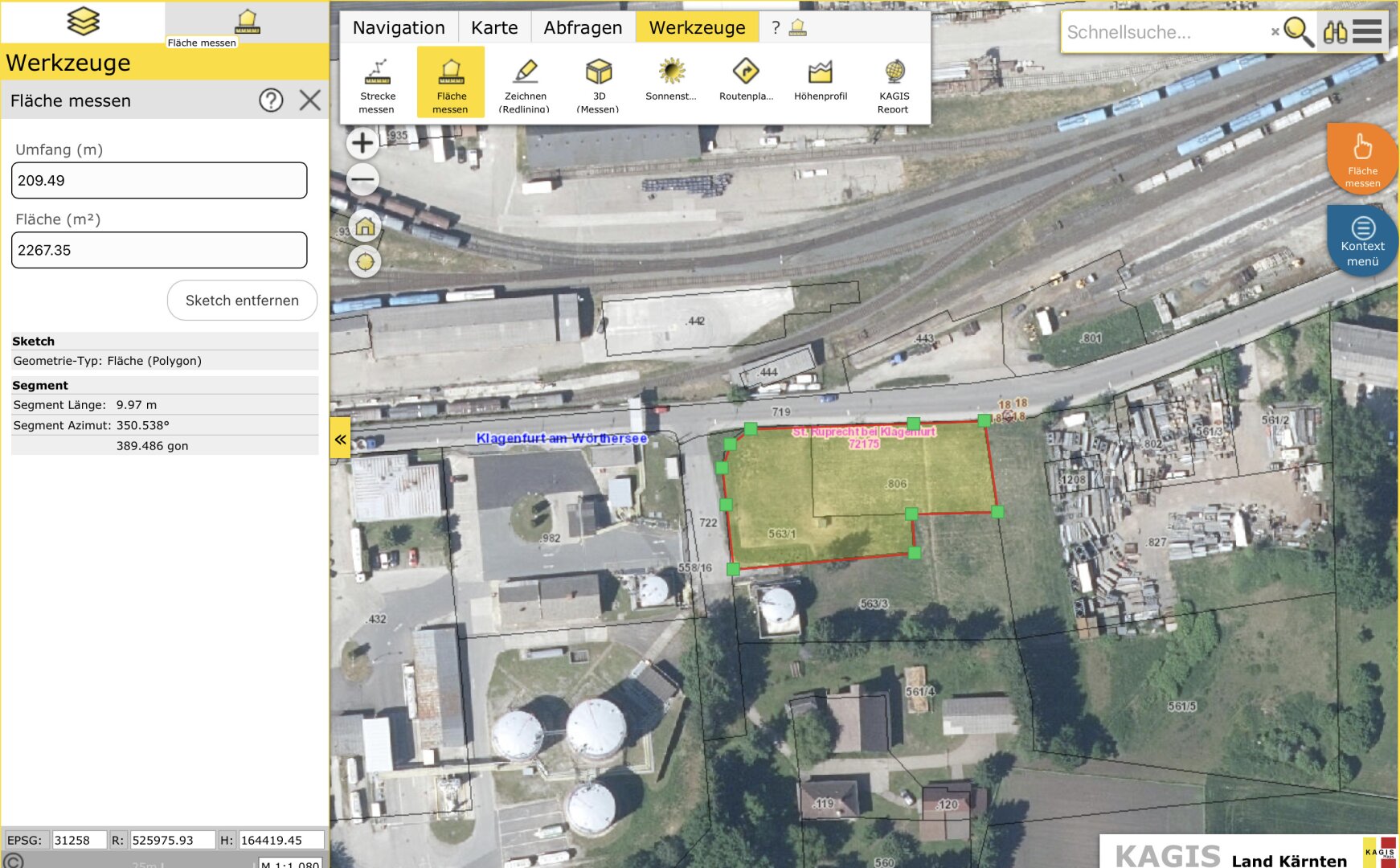Viewport: 1400px width, 868px height.
Task: Open the Höhenprofil tool
Action: (820, 81)
